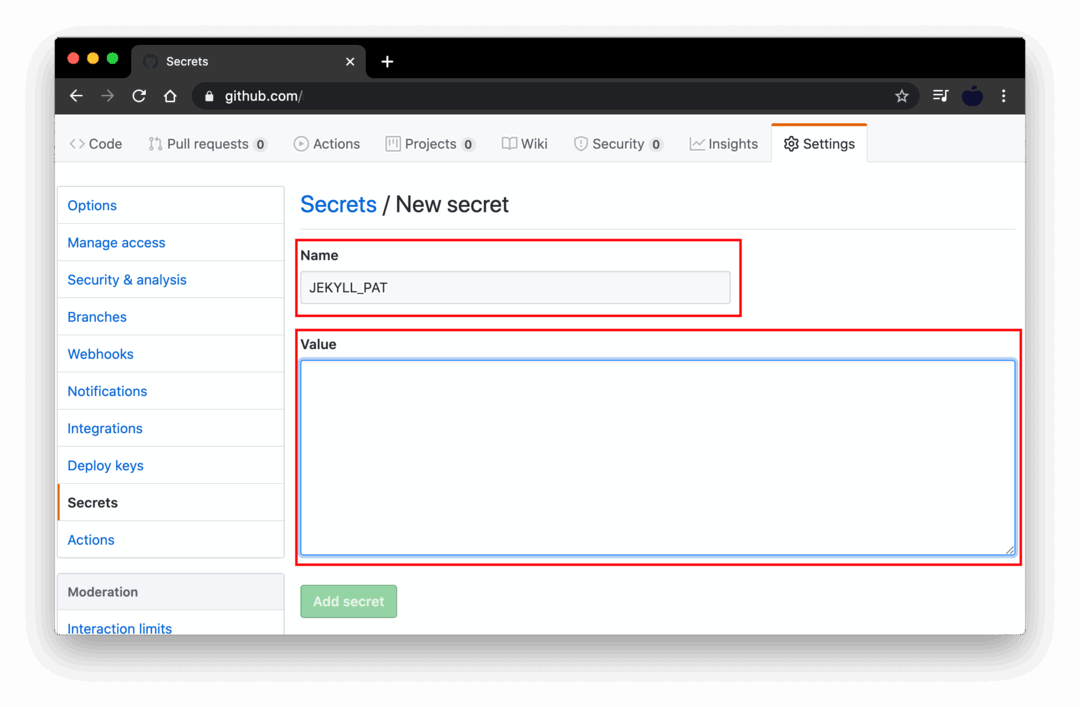Go to browser home icon
The image size is (1080, 707).
point(170,96)
